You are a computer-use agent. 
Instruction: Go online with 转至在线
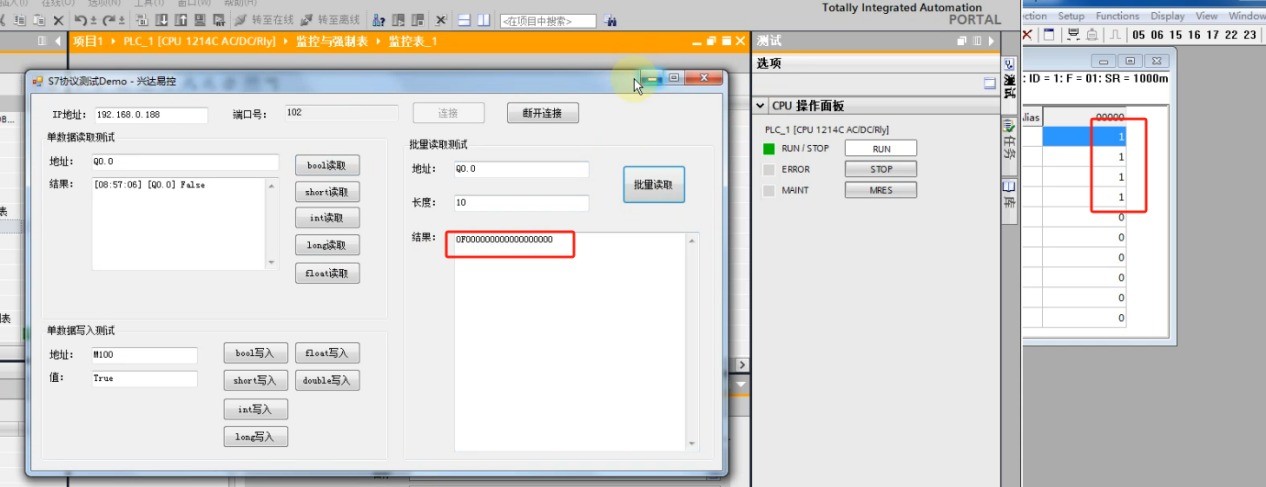(x=263, y=20)
